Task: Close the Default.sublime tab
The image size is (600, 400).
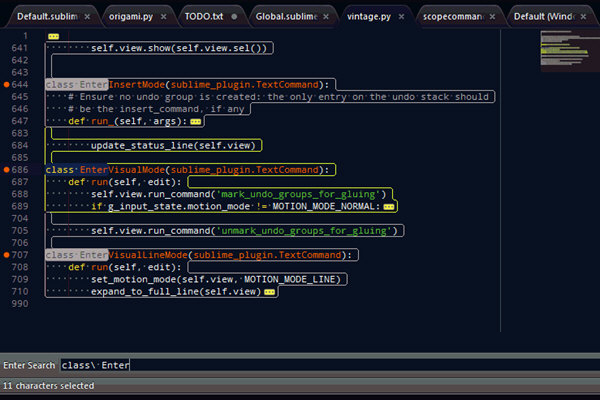Action: [x=87, y=16]
